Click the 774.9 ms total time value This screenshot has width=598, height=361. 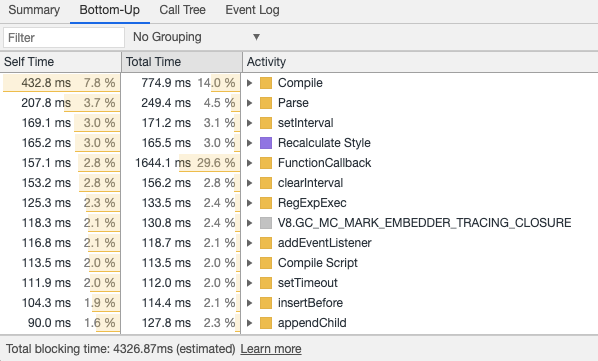pyautogui.click(x=166, y=83)
